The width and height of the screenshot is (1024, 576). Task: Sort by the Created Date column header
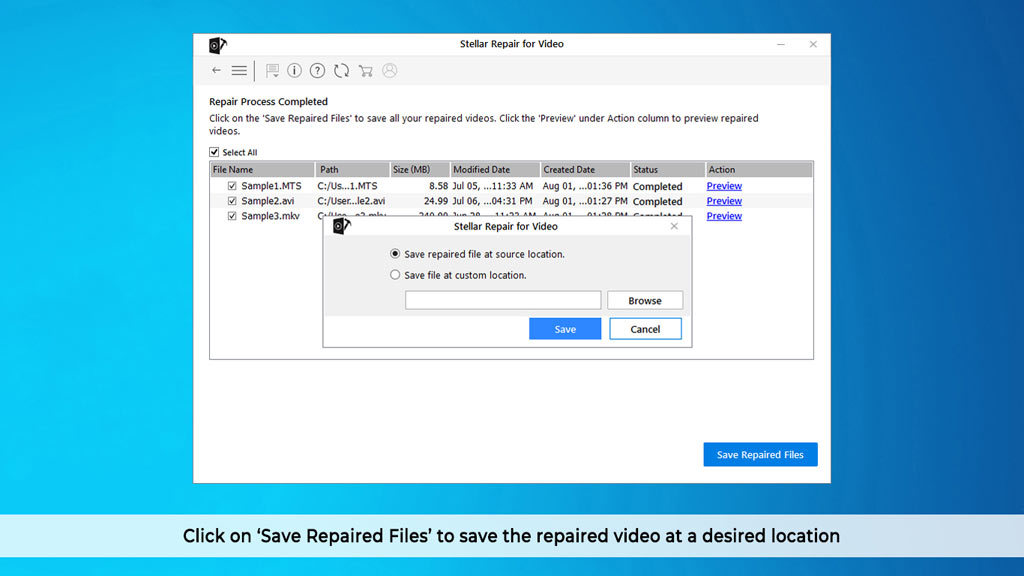click(585, 170)
